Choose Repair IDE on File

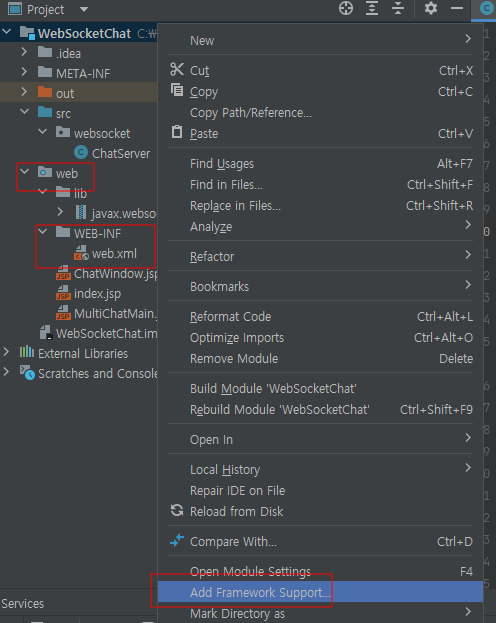coord(320,491)
